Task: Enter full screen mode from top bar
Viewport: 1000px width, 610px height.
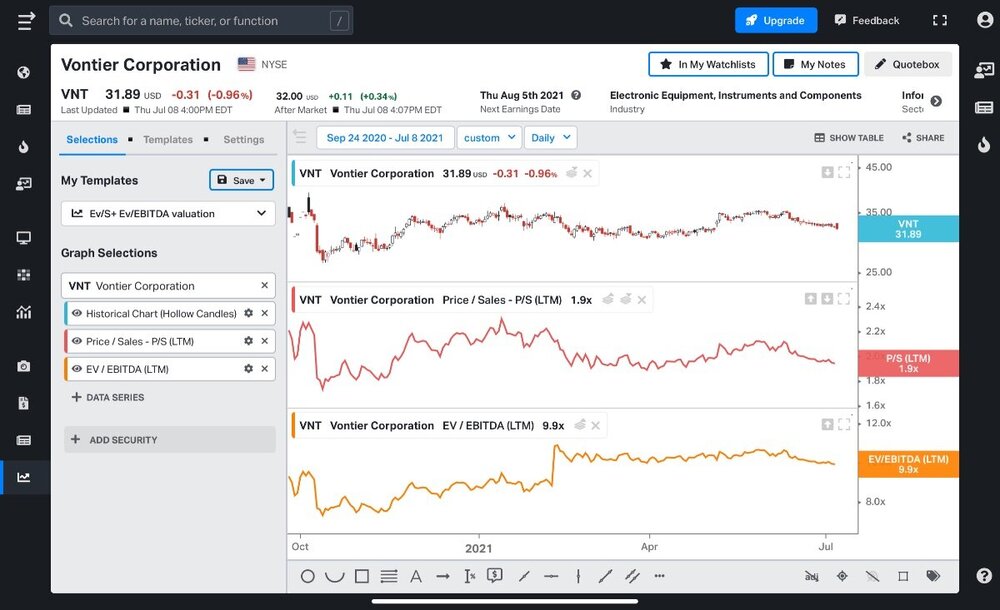Action: point(939,20)
